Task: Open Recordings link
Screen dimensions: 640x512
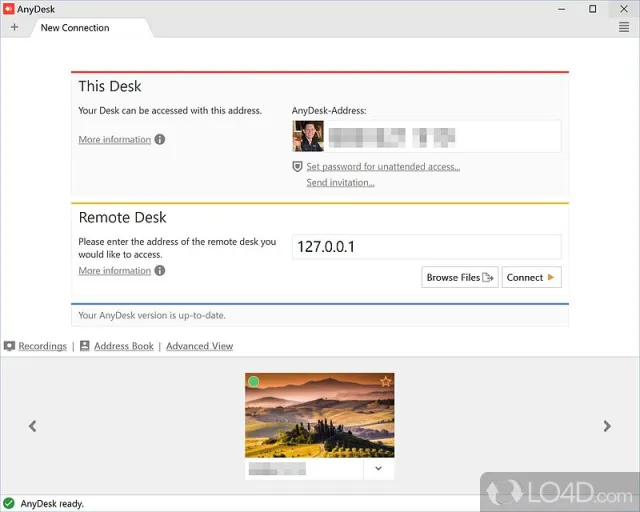Action: (42, 346)
